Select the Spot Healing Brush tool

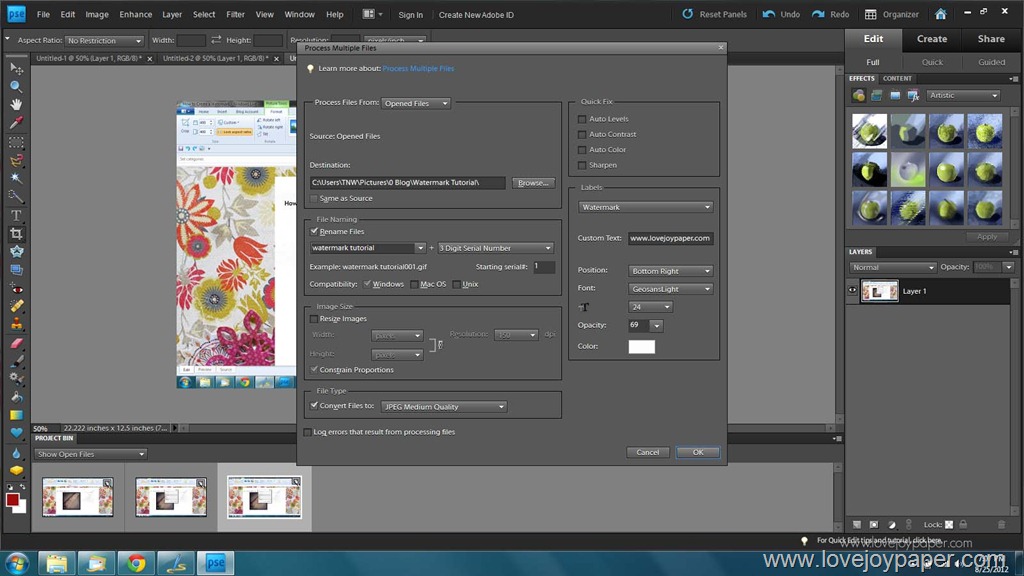tap(16, 306)
